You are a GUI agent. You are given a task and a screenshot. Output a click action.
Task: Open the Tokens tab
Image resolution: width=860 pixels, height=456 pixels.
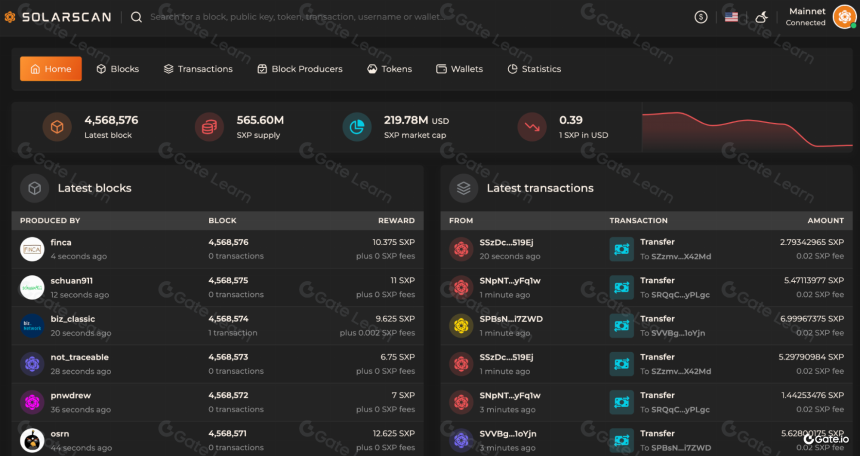[389, 69]
